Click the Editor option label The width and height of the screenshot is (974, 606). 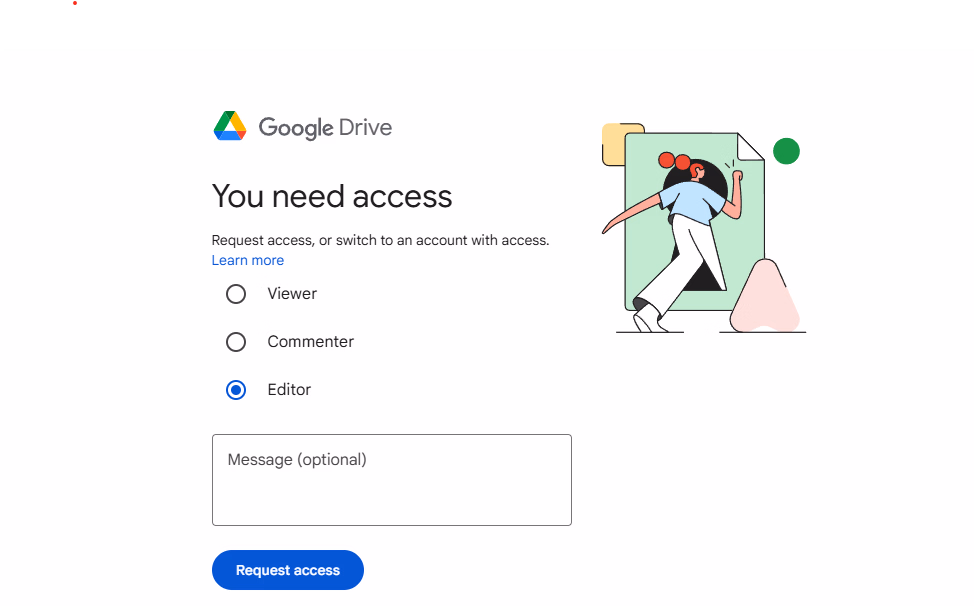point(289,390)
